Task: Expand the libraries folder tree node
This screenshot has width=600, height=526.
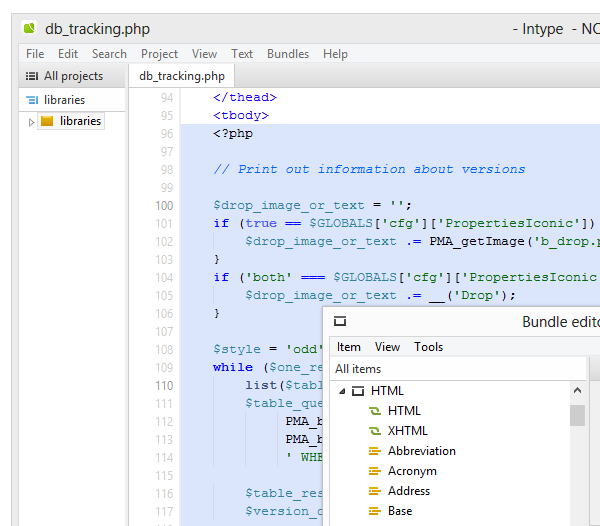Action: 32,122
